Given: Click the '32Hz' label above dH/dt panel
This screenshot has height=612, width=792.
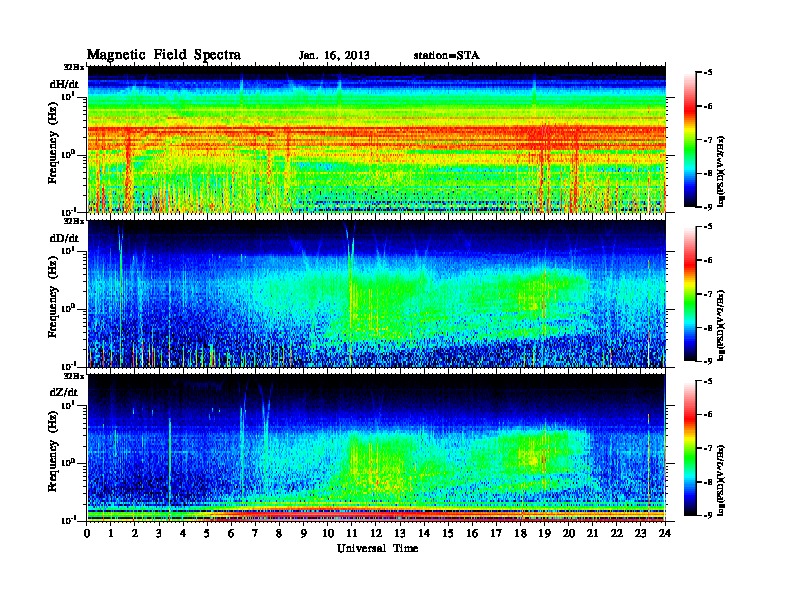Looking at the screenshot, I should coord(74,67).
